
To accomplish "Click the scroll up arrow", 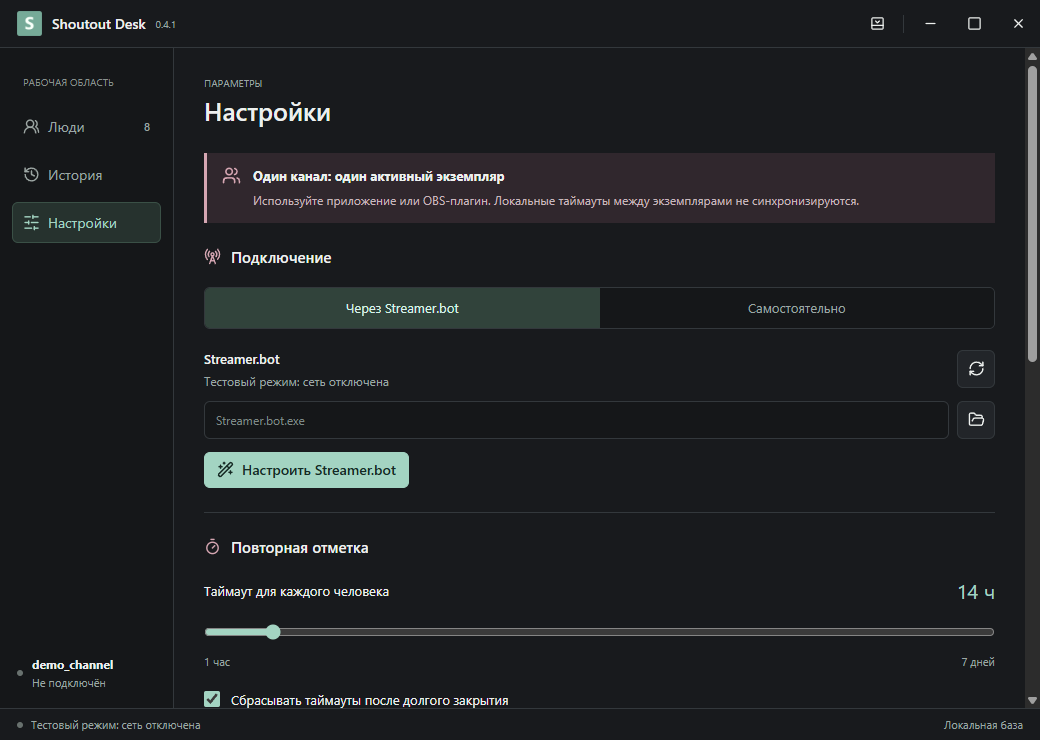I will [1032, 57].
